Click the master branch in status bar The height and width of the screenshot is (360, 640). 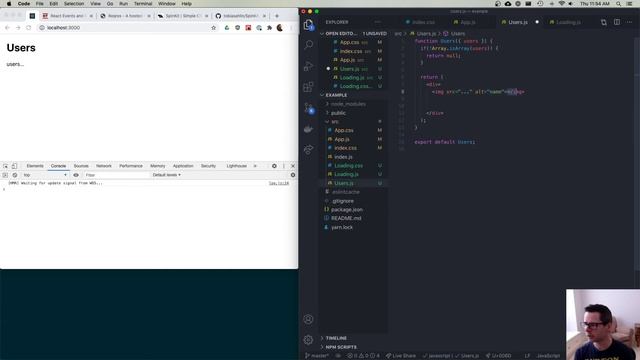click(317, 356)
